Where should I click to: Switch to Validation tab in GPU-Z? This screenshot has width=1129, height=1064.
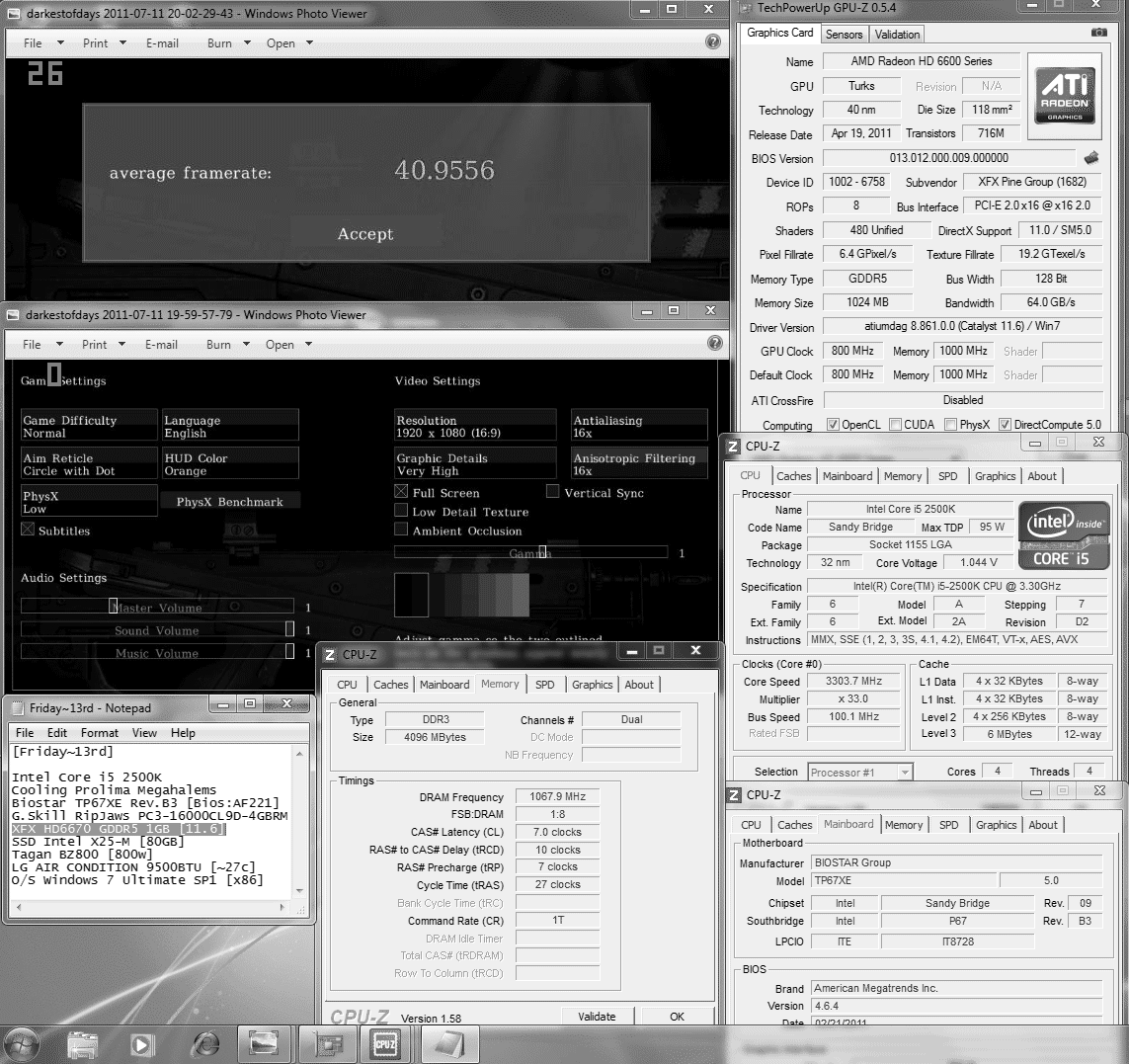897,34
